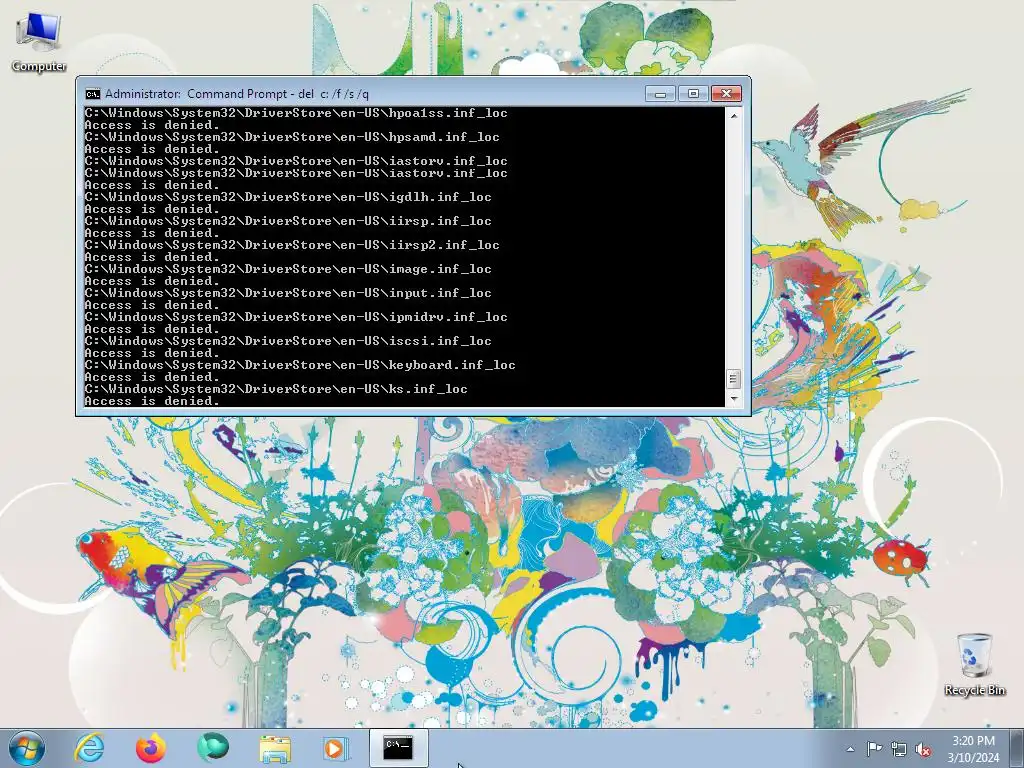1024x768 pixels.
Task: Click the hpoa1ss.inf_loc path line
Action: click(x=296, y=113)
